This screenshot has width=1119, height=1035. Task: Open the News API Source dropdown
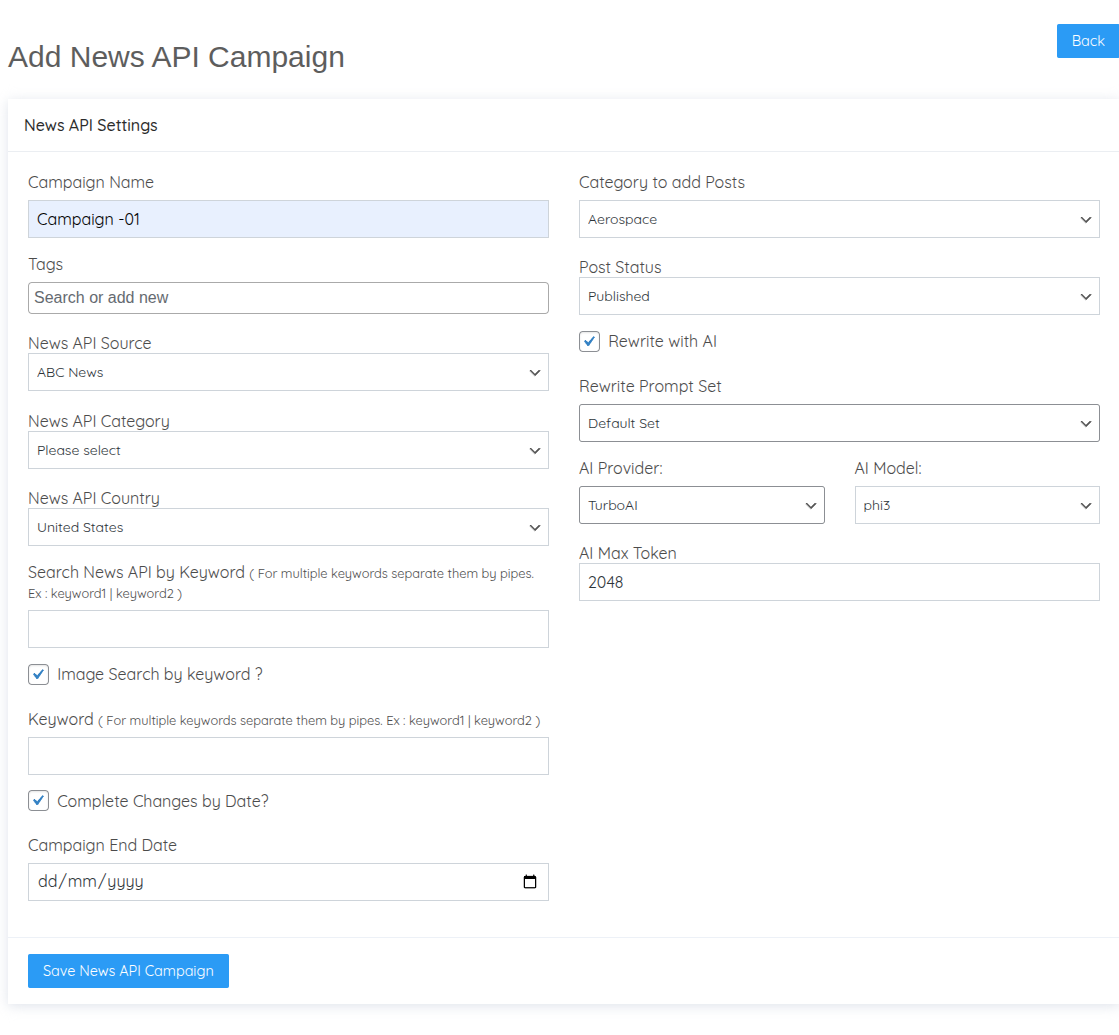point(288,372)
